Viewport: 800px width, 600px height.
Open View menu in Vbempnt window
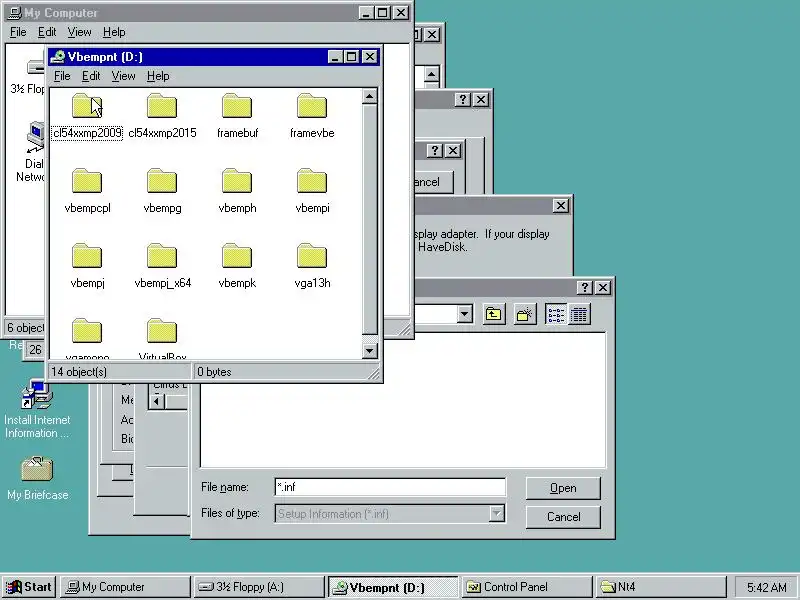(123, 76)
